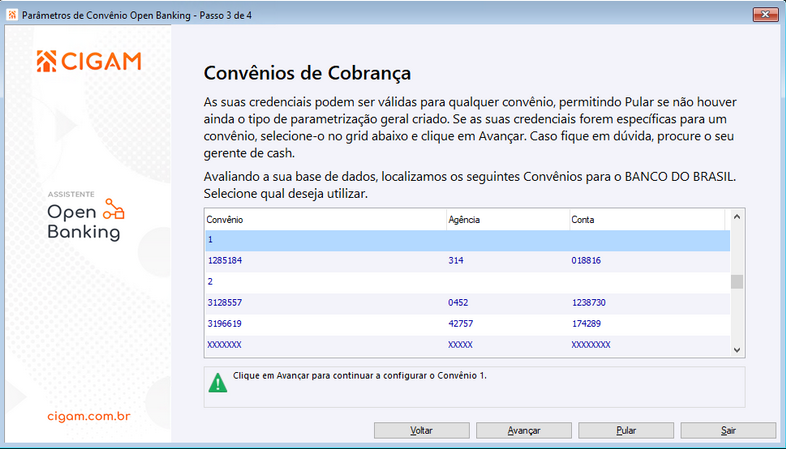Click the Pular button
This screenshot has width=786, height=449.
(x=626, y=430)
